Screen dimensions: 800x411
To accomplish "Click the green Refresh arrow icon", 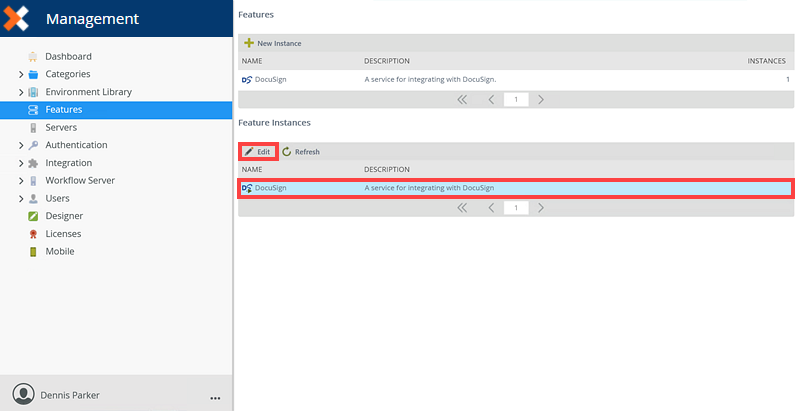I will (287, 151).
